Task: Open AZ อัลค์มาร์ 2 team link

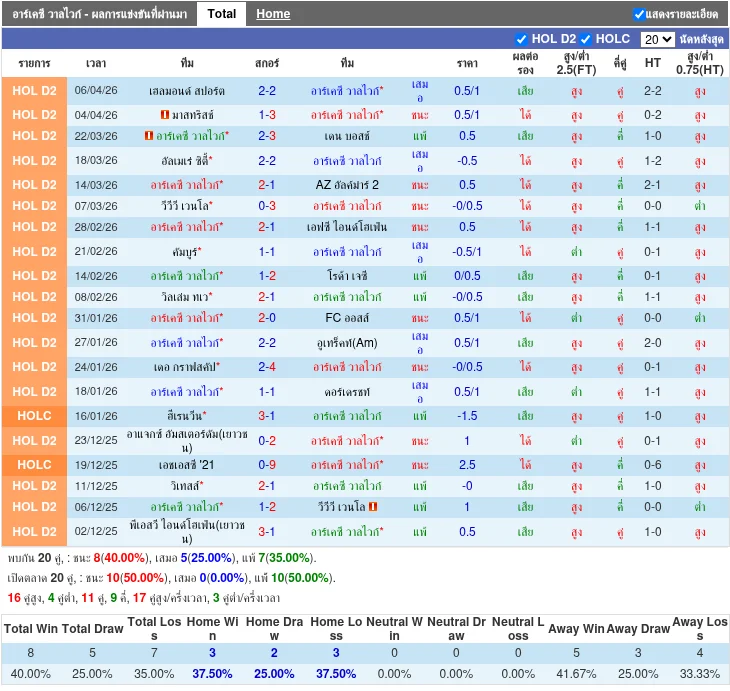Action: 347,185
